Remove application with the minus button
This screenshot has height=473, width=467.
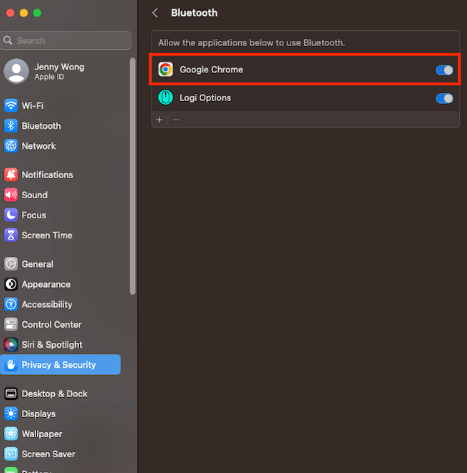176,120
